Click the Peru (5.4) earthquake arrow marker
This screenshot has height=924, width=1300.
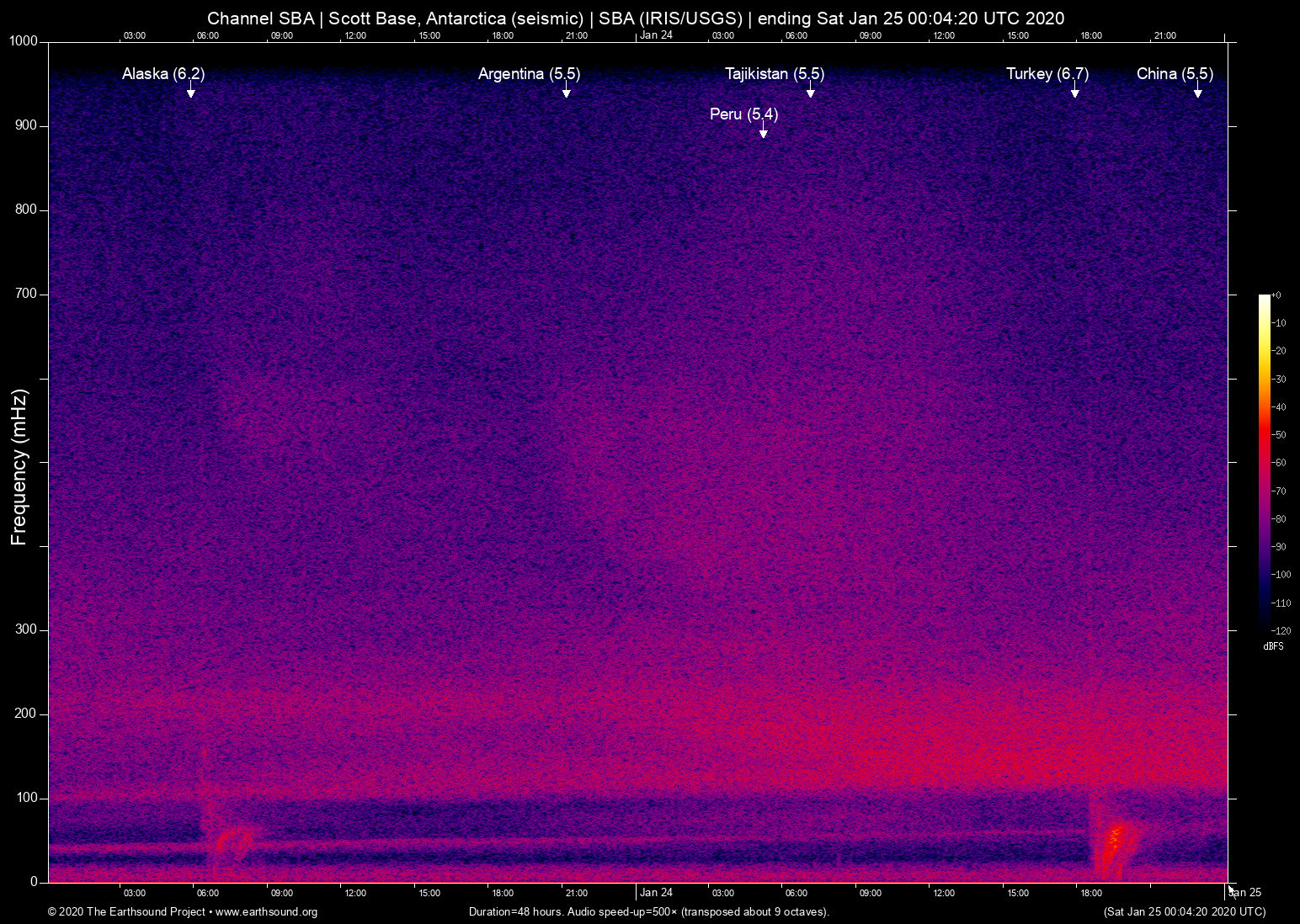(x=764, y=132)
